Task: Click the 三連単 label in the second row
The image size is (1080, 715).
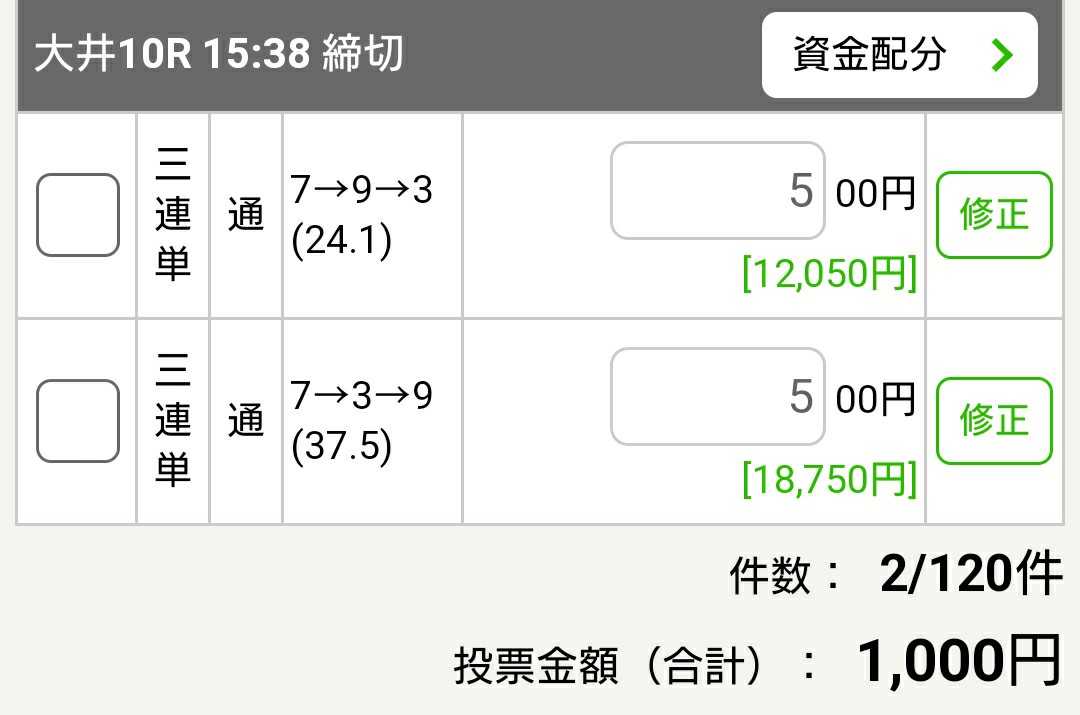Action: coord(173,421)
